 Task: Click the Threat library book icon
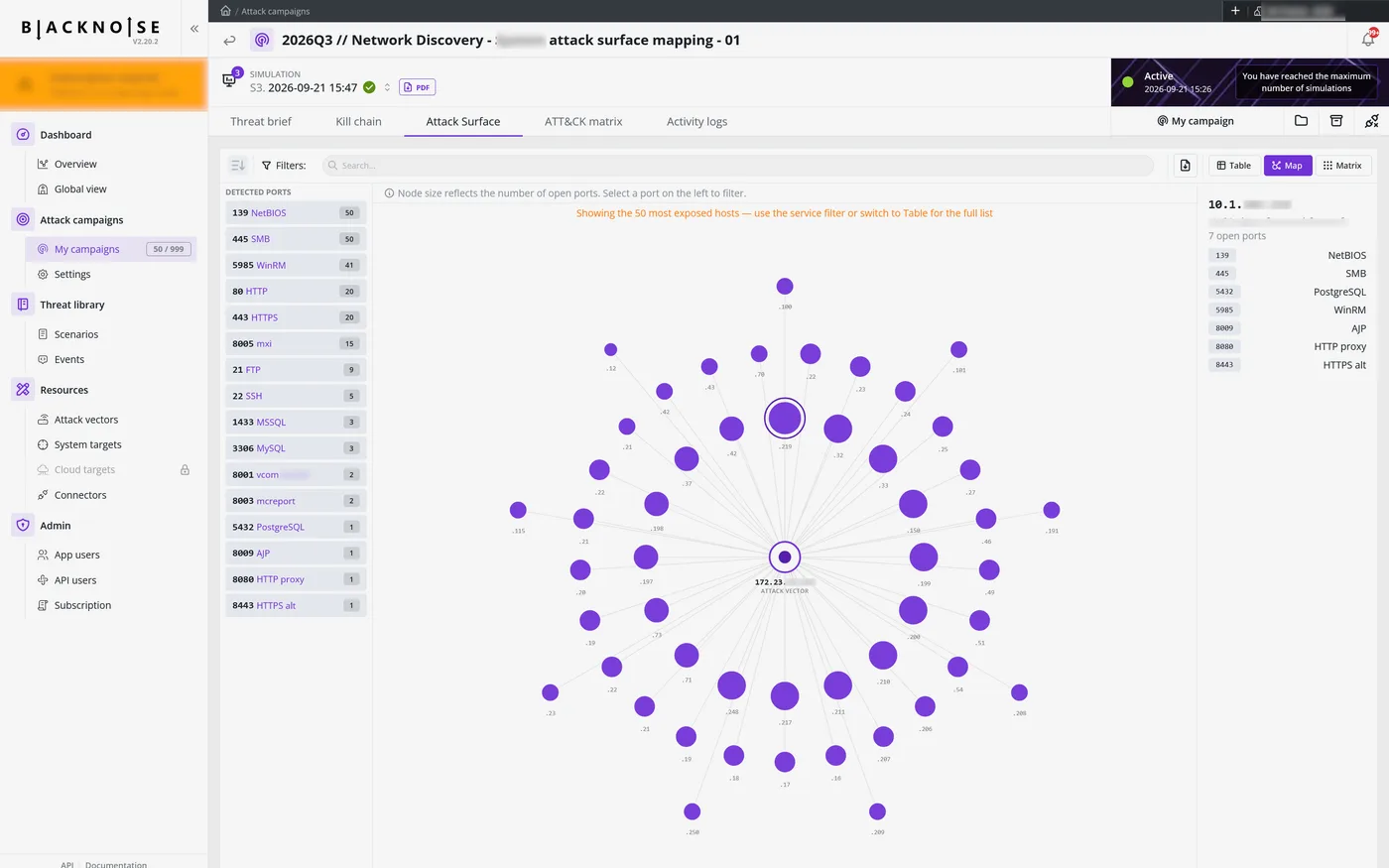point(23,305)
